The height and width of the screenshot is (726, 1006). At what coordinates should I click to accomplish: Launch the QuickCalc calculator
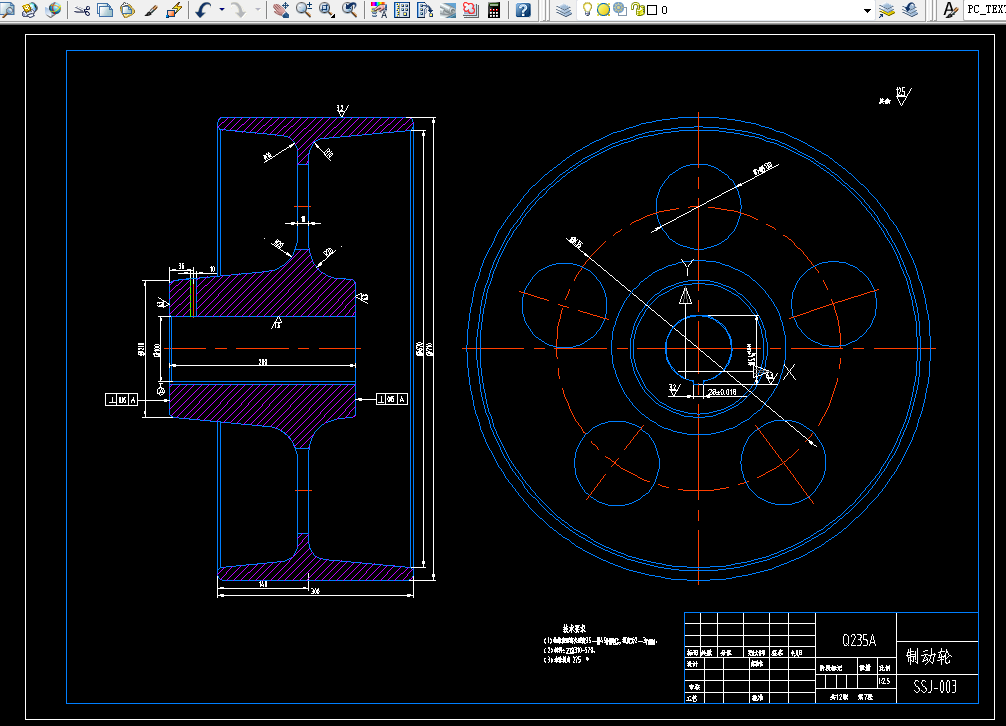494,10
